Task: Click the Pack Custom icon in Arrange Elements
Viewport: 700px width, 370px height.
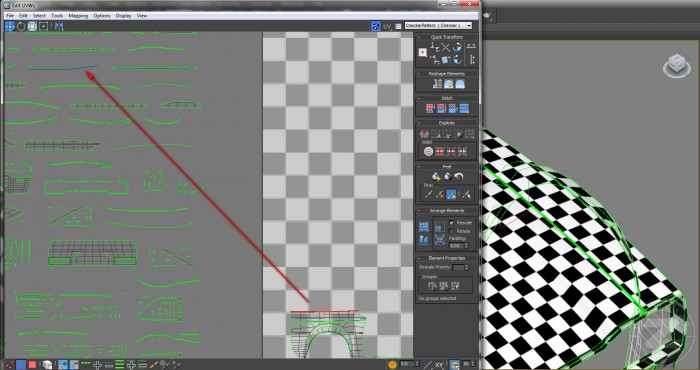Action: [424, 227]
